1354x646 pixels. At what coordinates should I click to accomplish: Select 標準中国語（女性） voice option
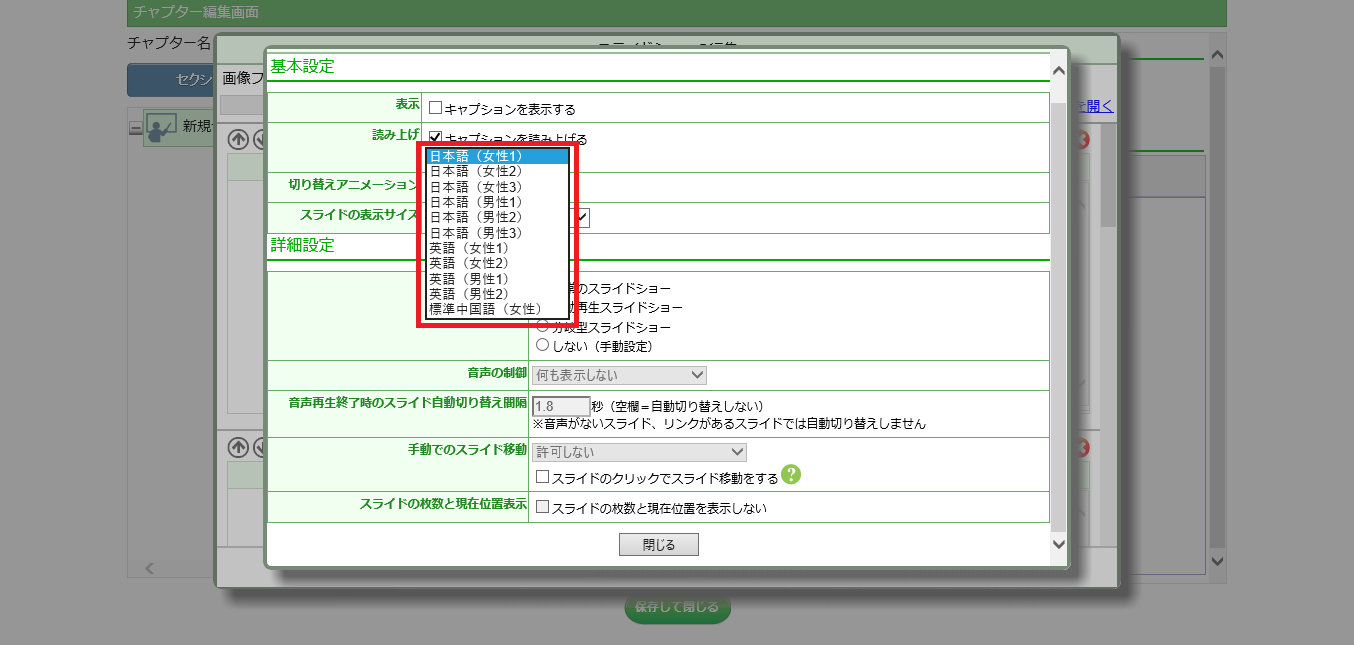[x=485, y=309]
